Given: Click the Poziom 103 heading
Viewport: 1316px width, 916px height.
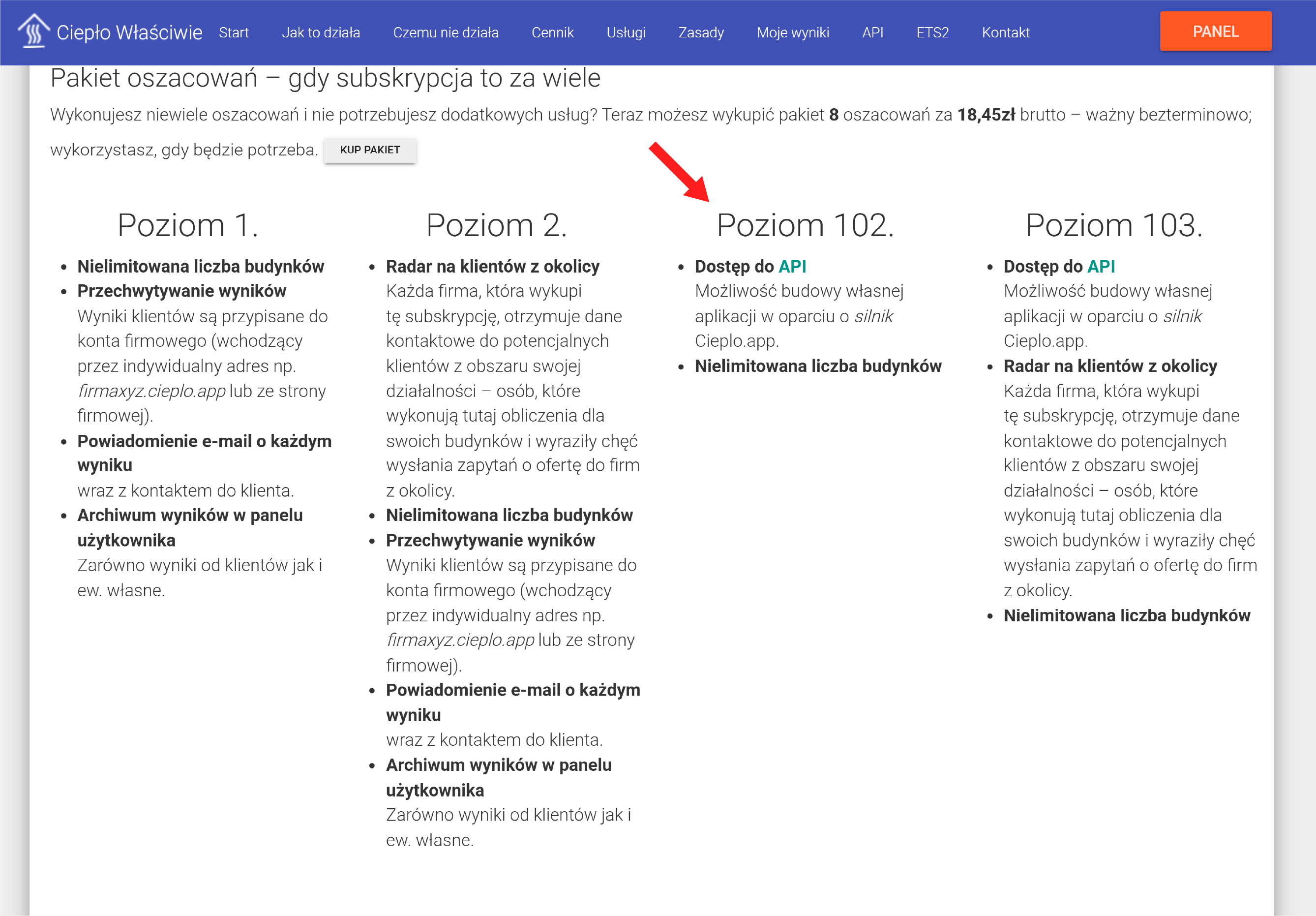Looking at the screenshot, I should point(1113,225).
